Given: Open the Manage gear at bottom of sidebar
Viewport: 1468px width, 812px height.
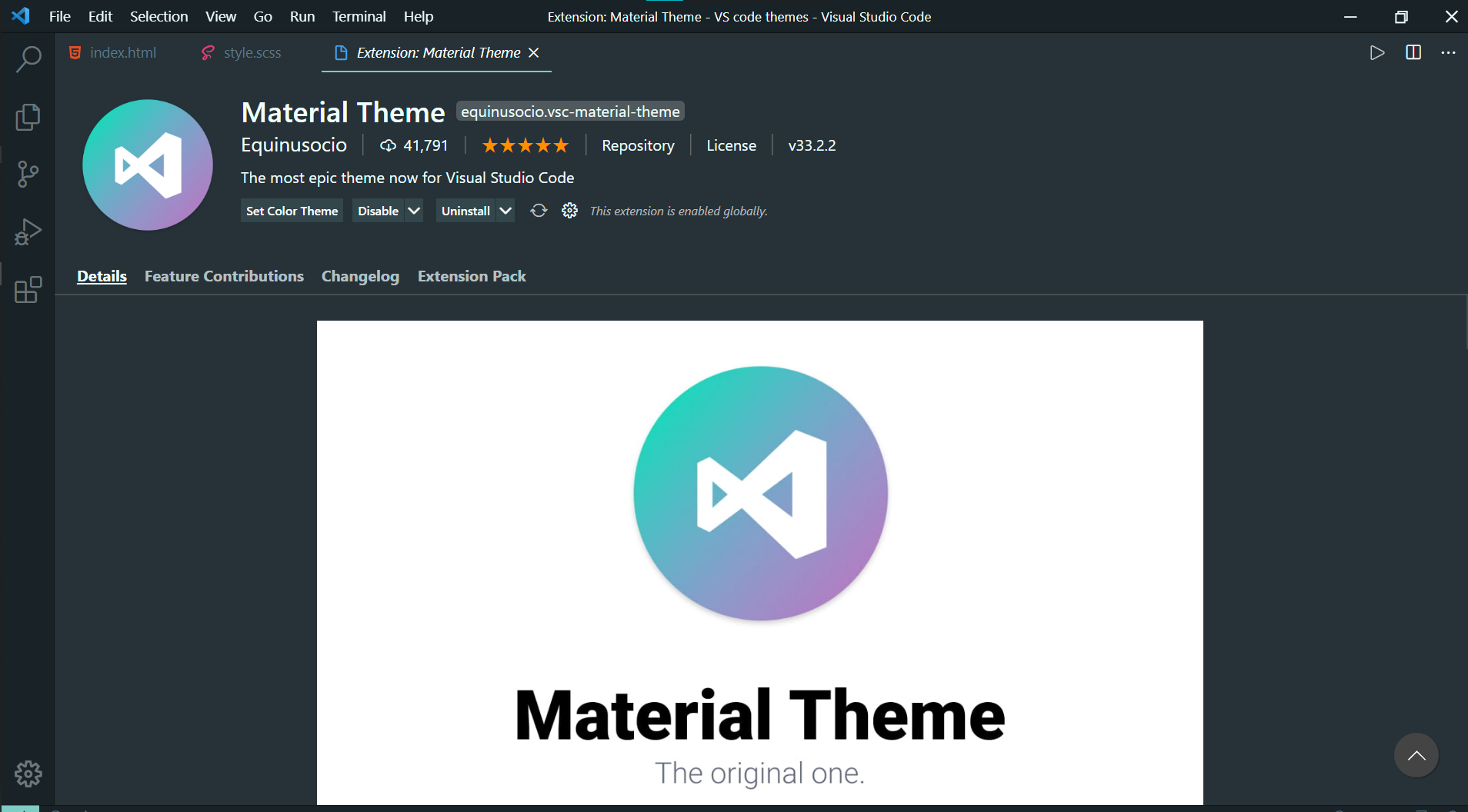Looking at the screenshot, I should click(x=28, y=774).
